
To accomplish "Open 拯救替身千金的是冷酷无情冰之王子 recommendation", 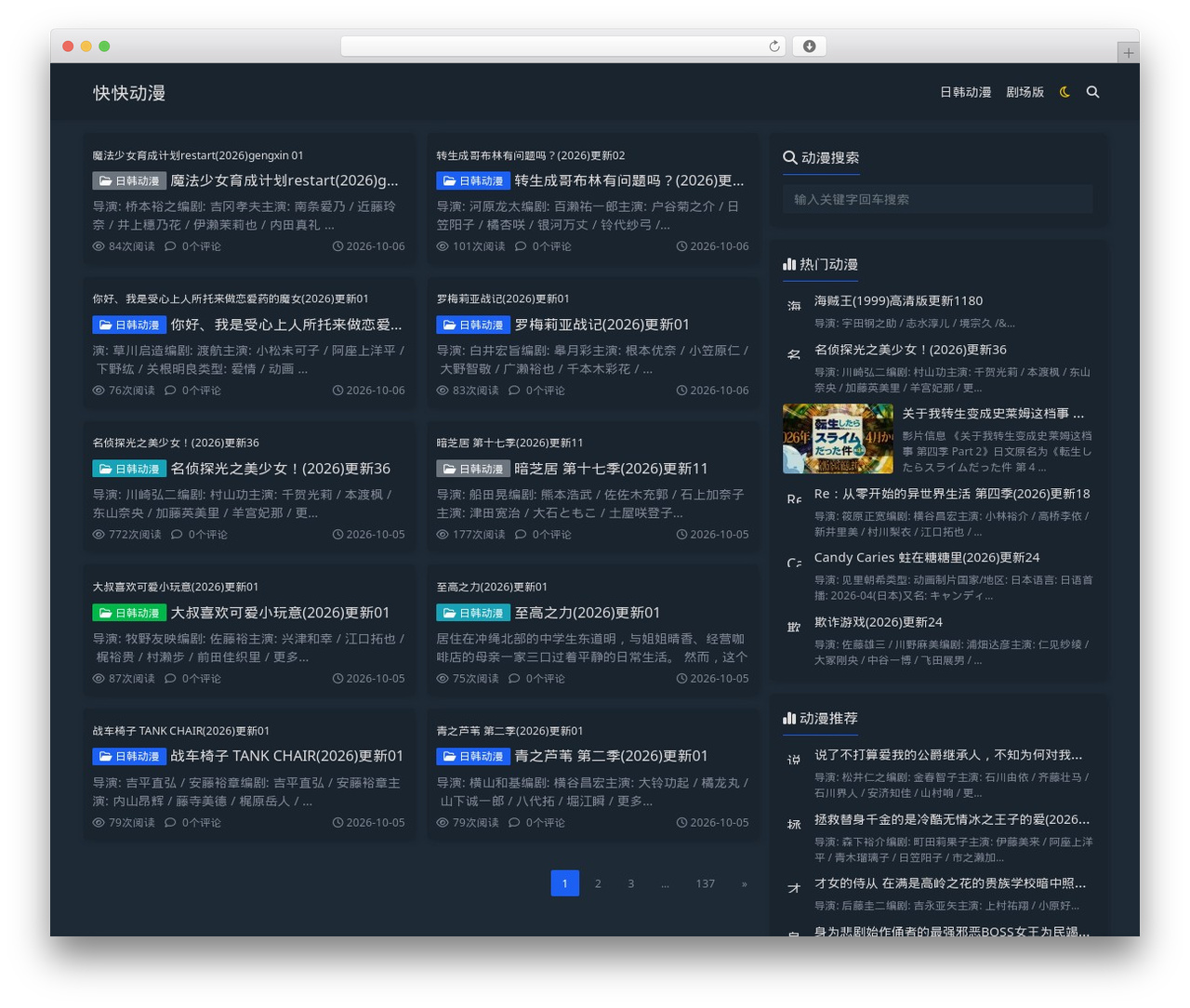I will click(952, 819).
